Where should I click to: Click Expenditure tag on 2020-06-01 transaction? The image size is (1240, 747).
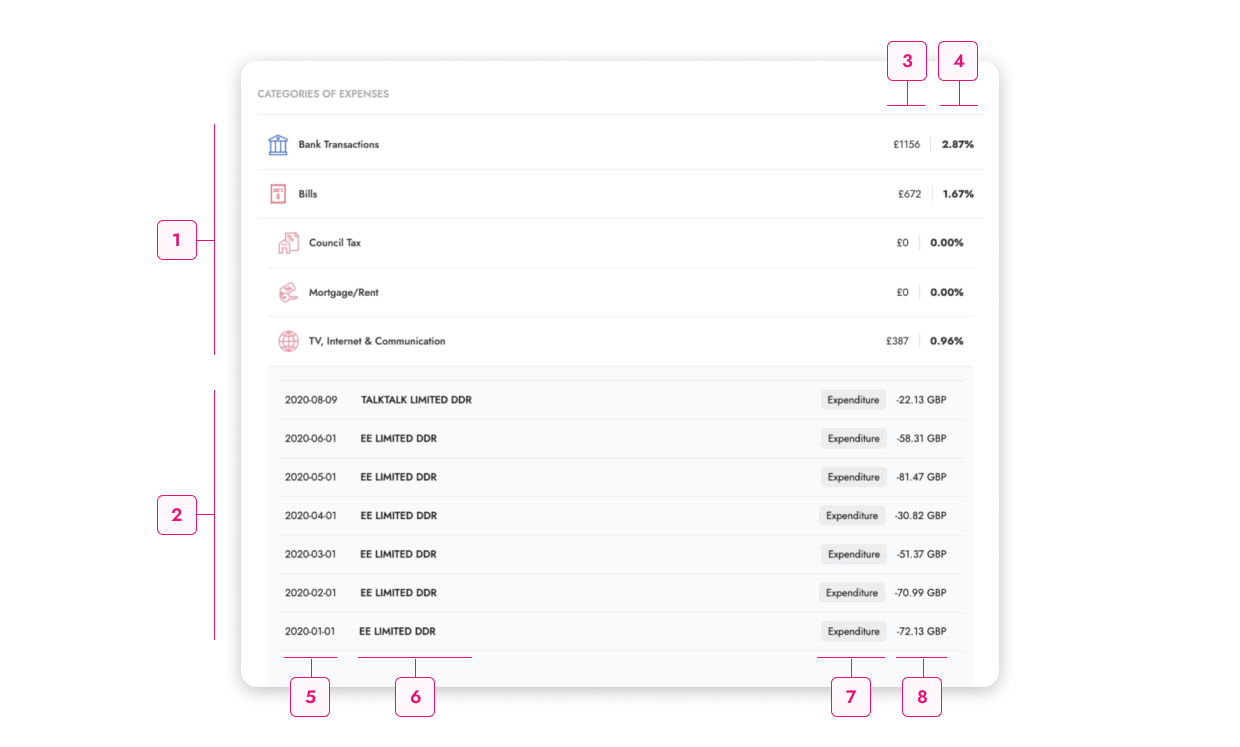point(853,439)
